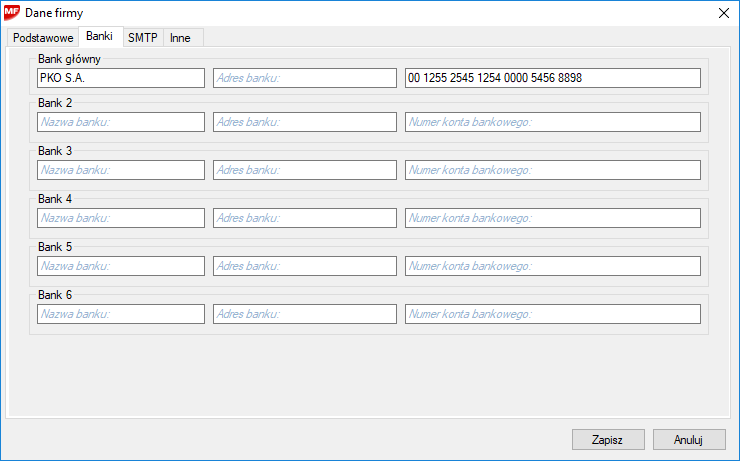Open the SMTP tab
740x461 pixels.
pyautogui.click(x=142, y=38)
